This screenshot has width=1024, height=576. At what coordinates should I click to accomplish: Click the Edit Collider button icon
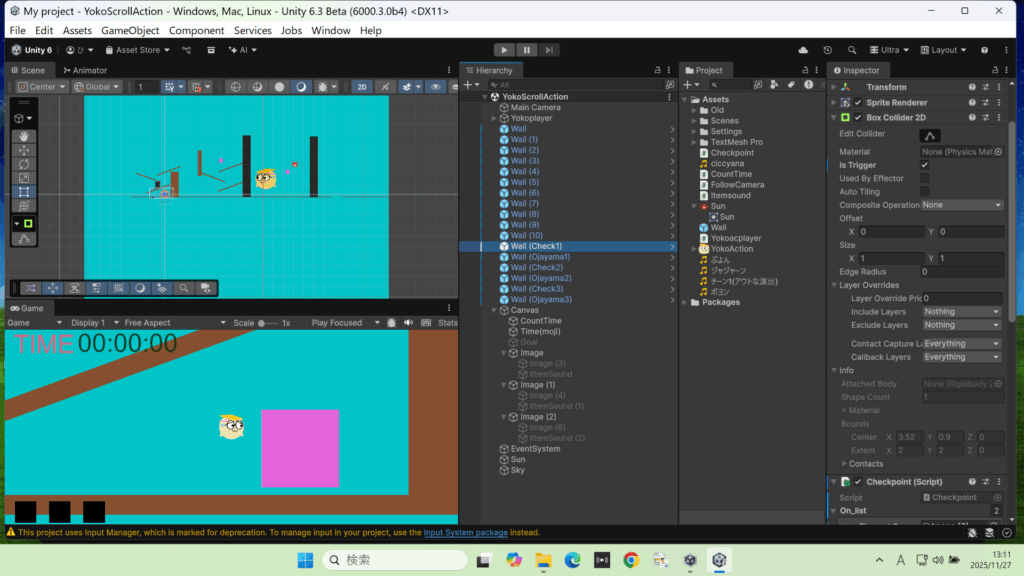(930, 134)
